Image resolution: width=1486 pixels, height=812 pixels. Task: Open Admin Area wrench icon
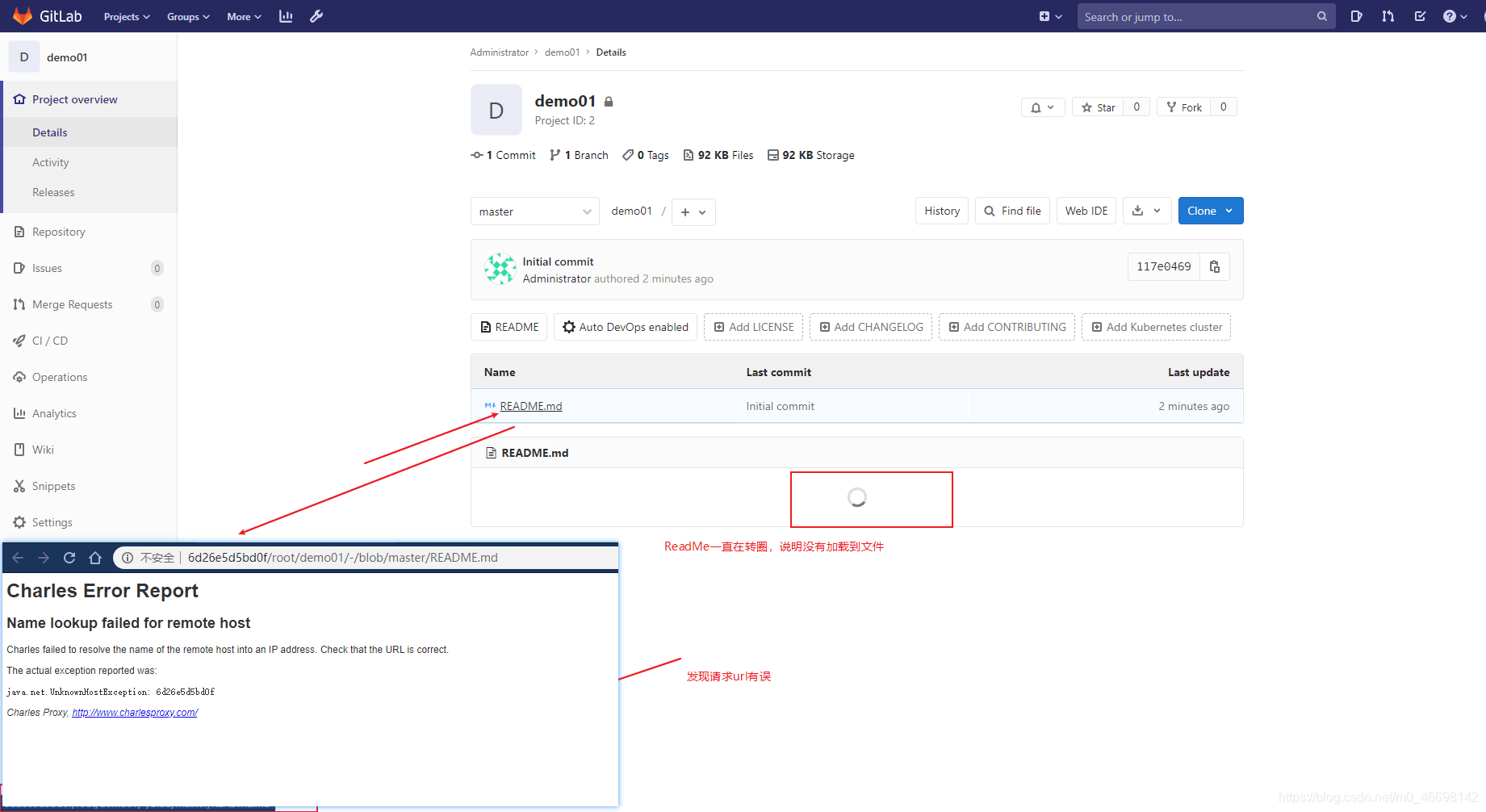(x=316, y=16)
